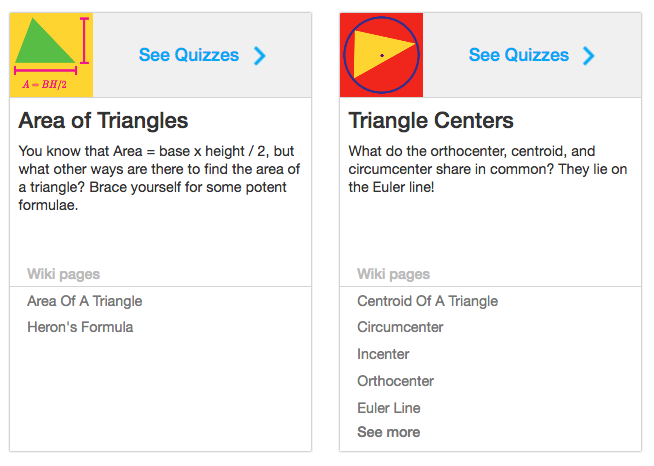Open the Triangle Centers title
The width and height of the screenshot is (654, 466).
click(x=431, y=121)
